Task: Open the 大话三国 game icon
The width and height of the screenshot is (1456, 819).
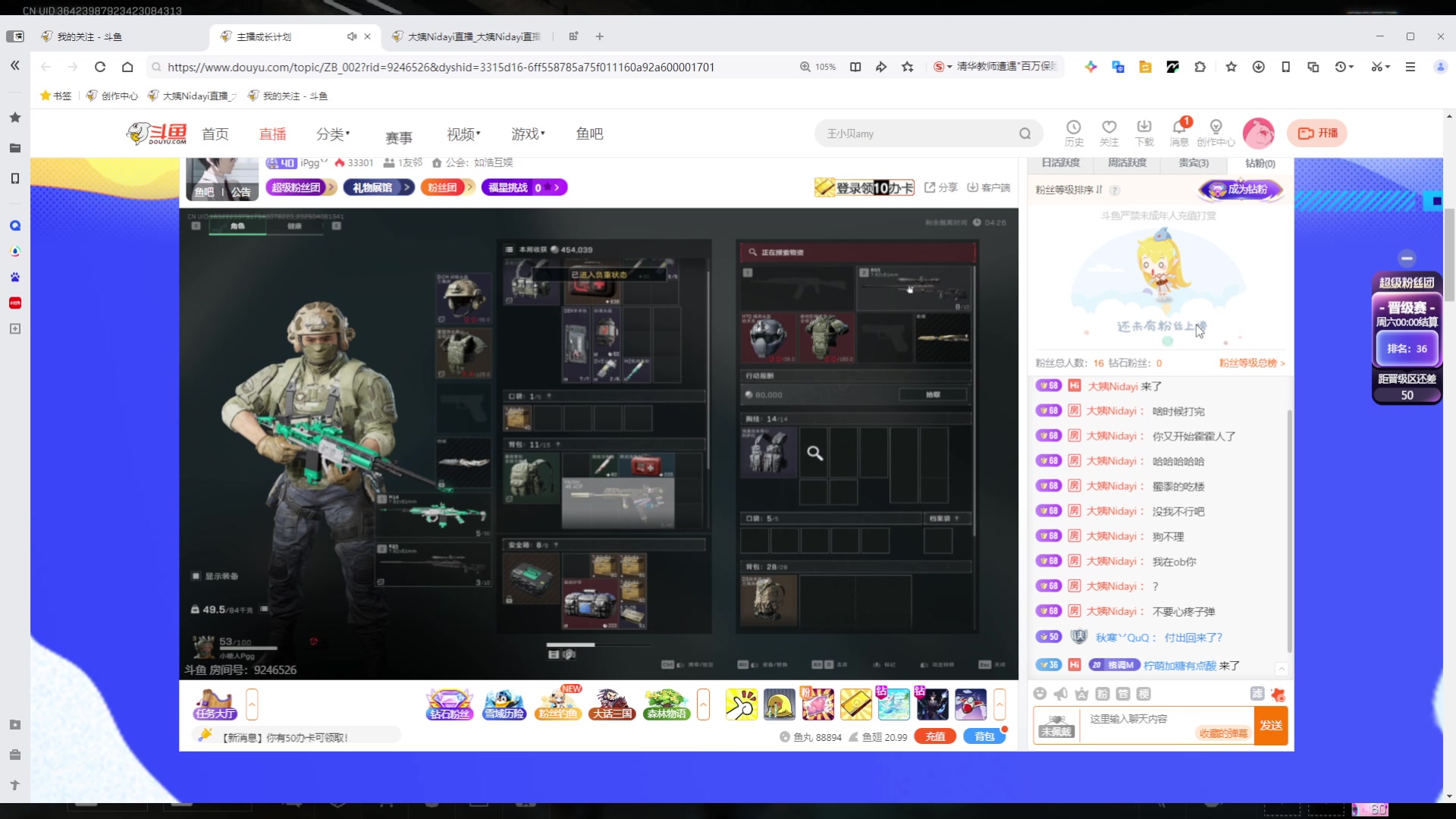Action: coord(612,704)
